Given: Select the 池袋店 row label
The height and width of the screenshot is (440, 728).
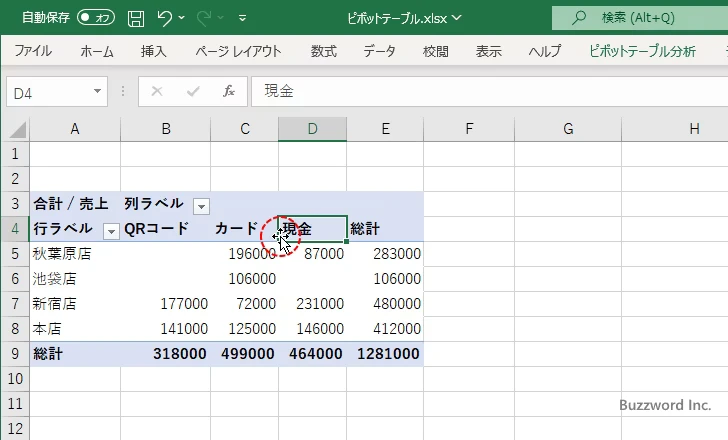Looking at the screenshot, I should [75, 279].
